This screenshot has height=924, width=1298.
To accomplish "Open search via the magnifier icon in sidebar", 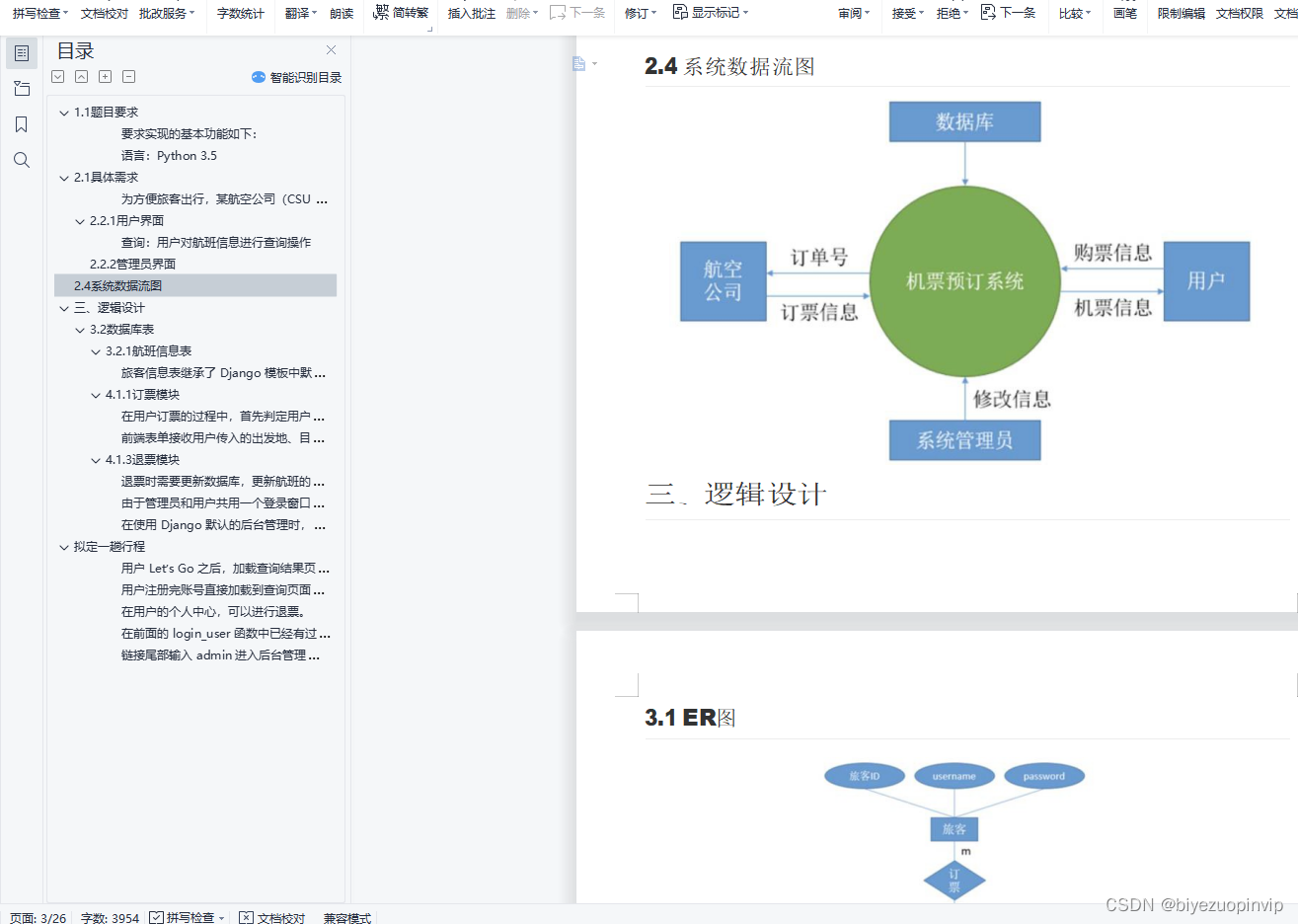I will point(22,159).
